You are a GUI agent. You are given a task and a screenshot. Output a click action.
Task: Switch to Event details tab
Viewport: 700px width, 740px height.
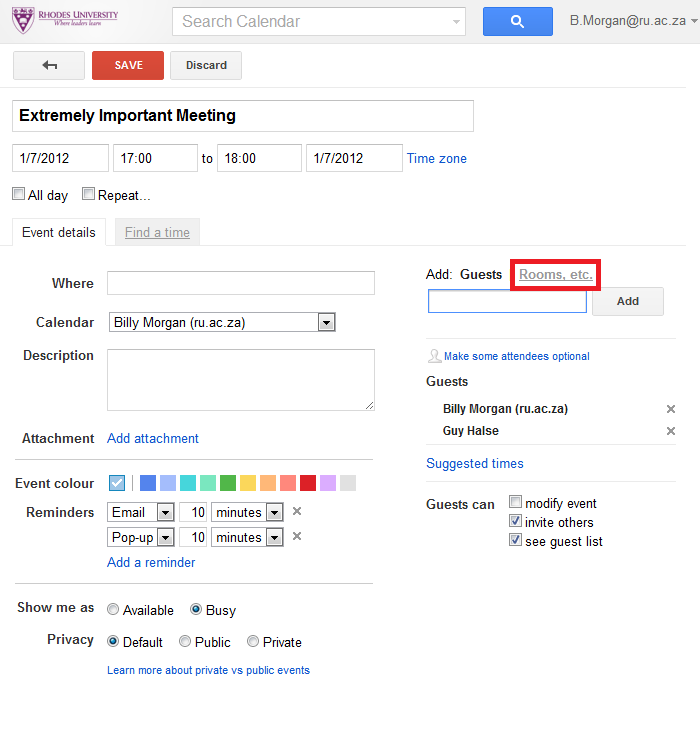(59, 232)
